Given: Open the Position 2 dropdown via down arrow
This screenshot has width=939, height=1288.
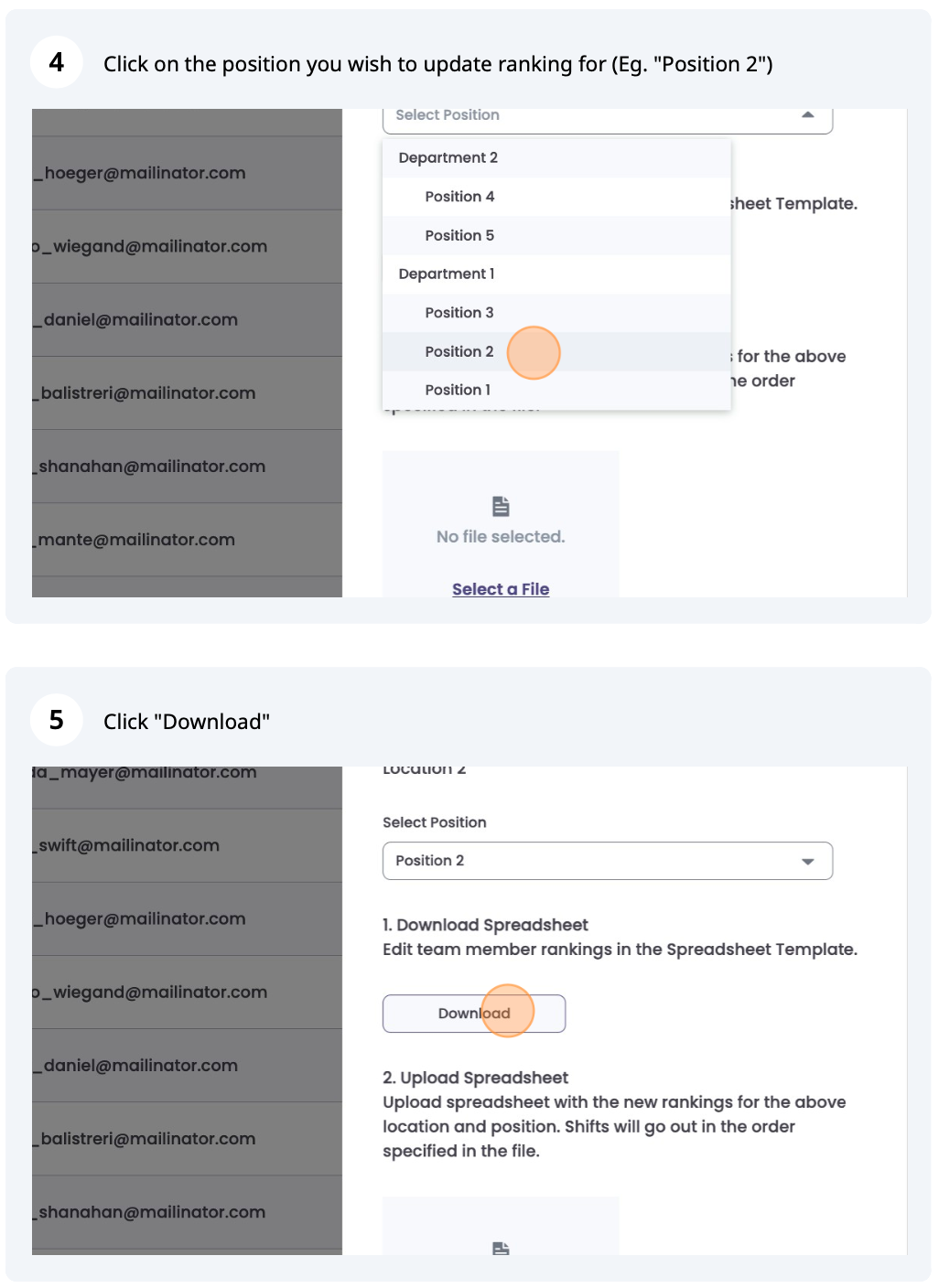Looking at the screenshot, I should [807, 861].
